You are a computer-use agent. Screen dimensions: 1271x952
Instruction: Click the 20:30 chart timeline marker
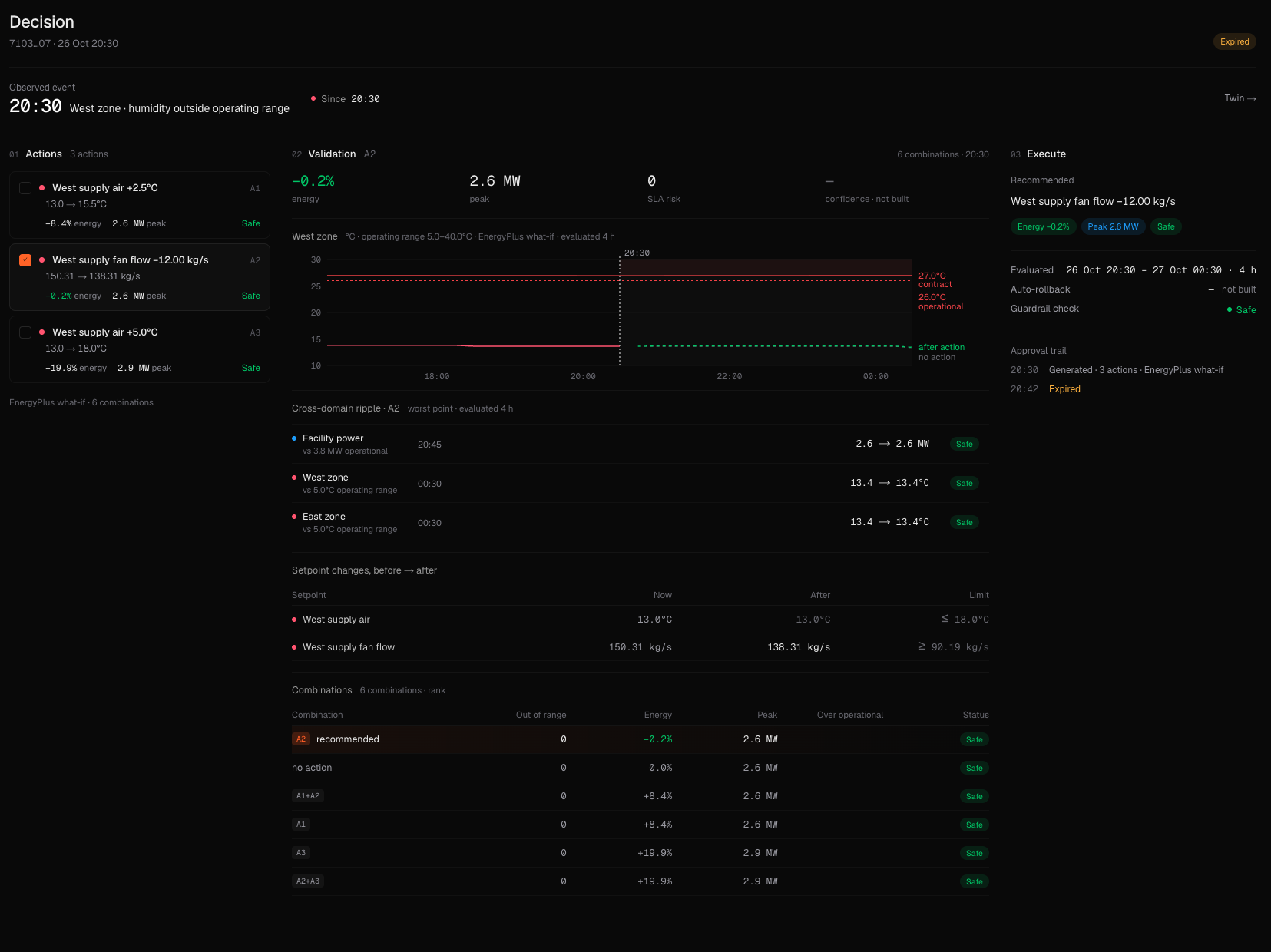click(x=637, y=253)
